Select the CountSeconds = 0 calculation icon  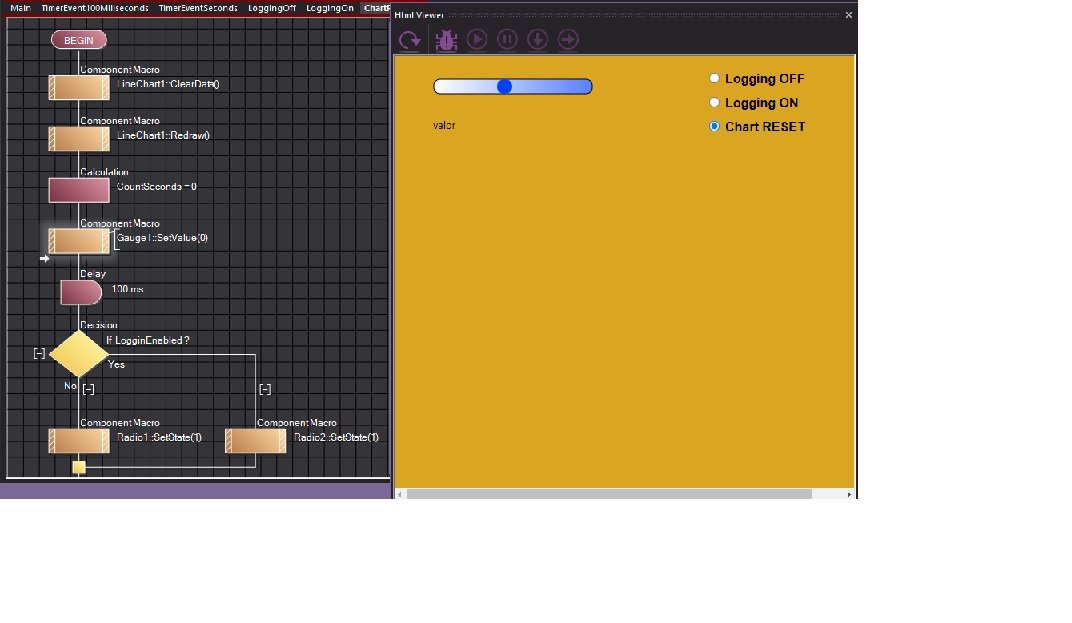79,190
